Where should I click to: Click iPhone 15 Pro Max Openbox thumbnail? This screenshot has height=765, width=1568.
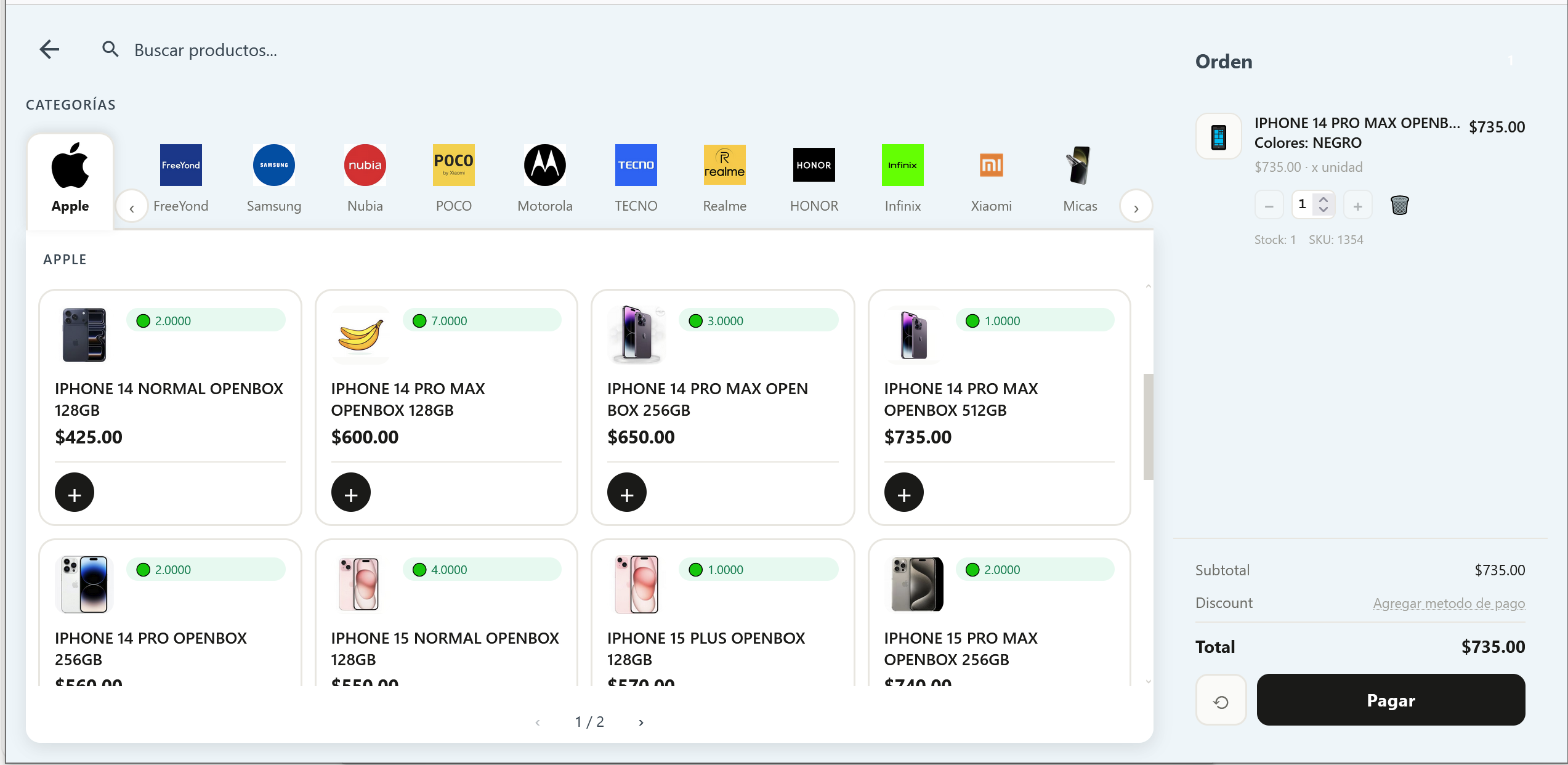914,585
